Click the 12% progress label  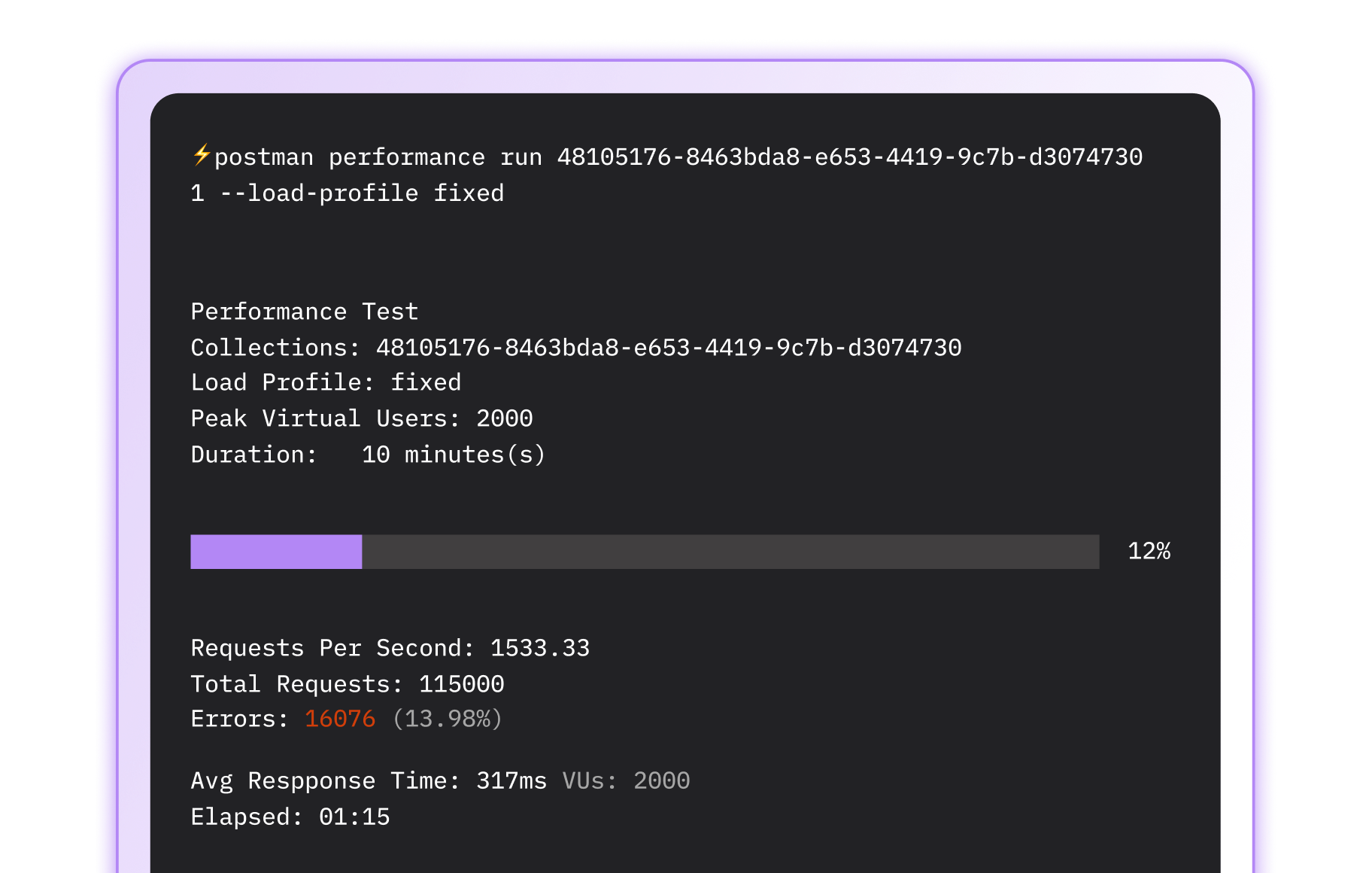pos(1149,552)
